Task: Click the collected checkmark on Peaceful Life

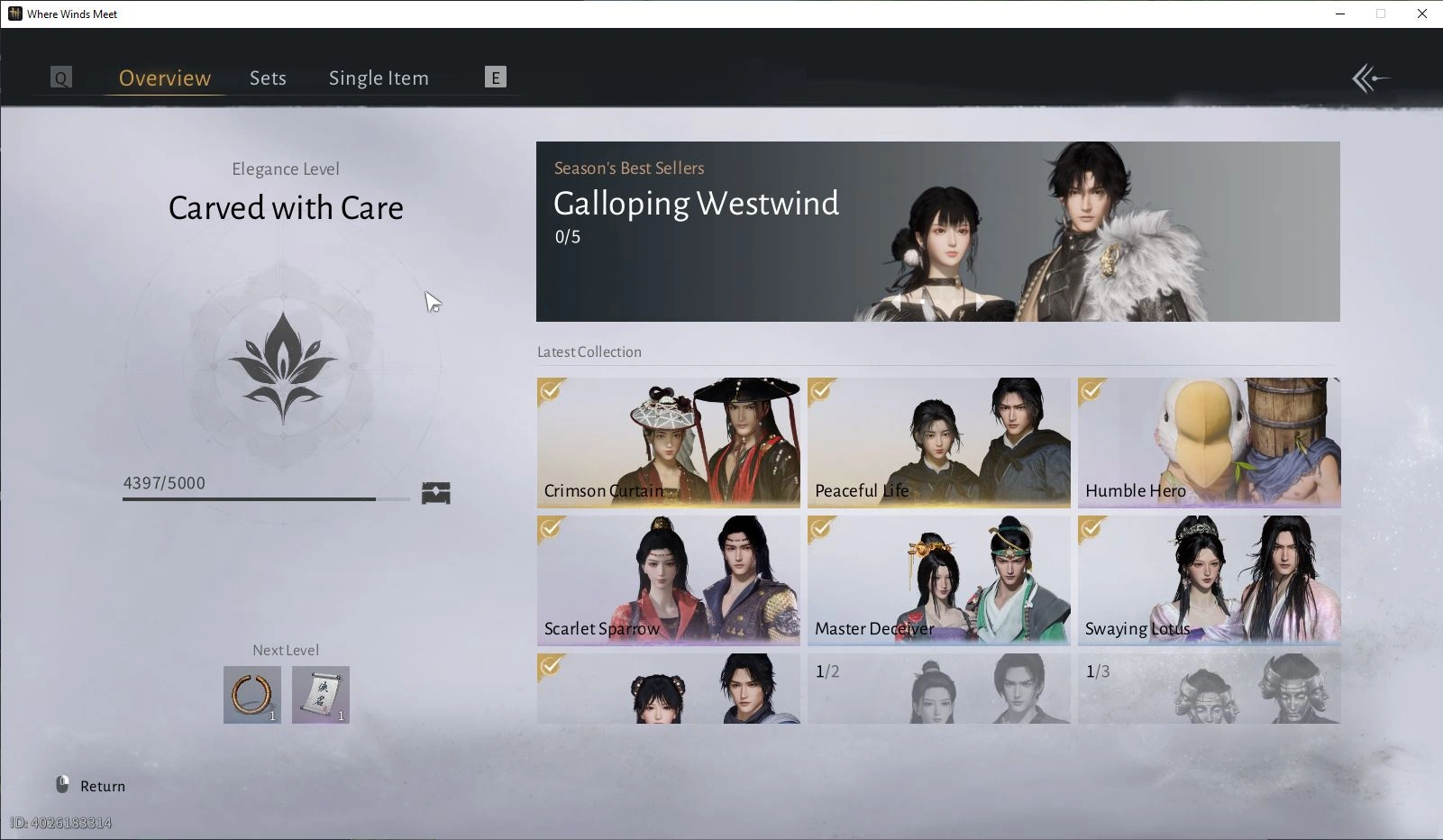Action: pyautogui.click(x=821, y=391)
